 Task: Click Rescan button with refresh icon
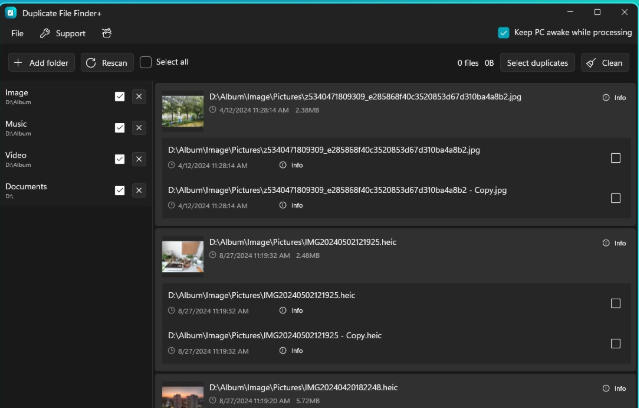[x=107, y=63]
